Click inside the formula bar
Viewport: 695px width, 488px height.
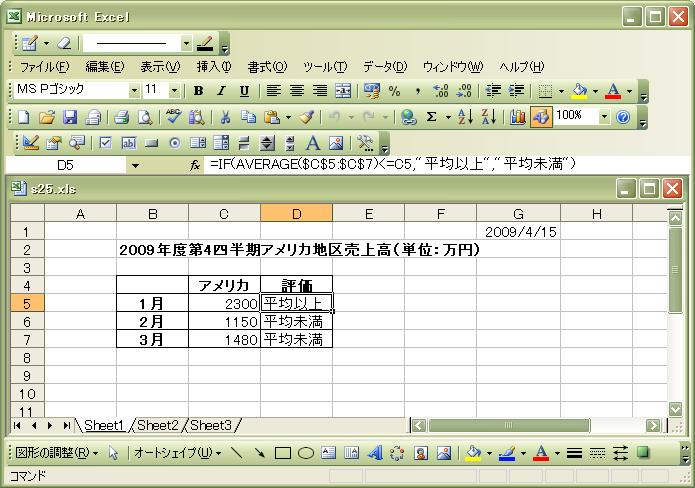coord(448,165)
